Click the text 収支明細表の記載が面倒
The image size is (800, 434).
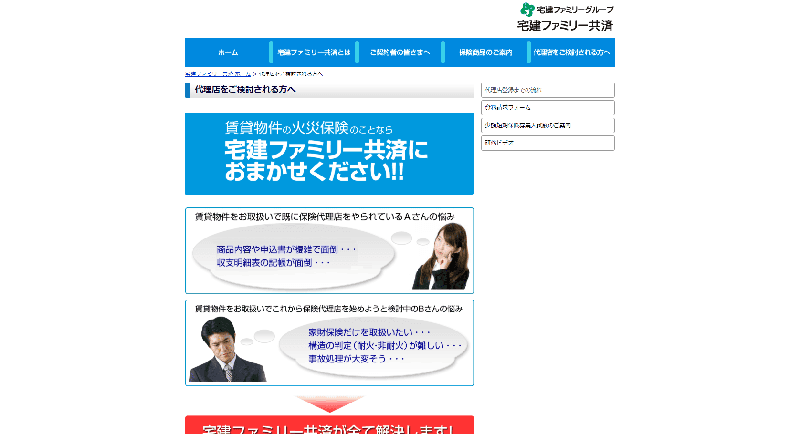(273, 263)
